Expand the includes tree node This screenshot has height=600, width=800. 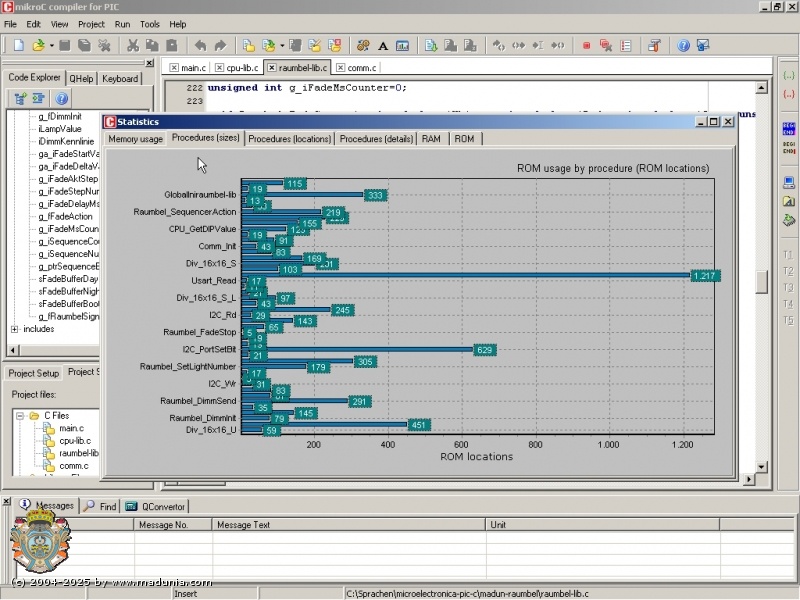(x=14, y=329)
